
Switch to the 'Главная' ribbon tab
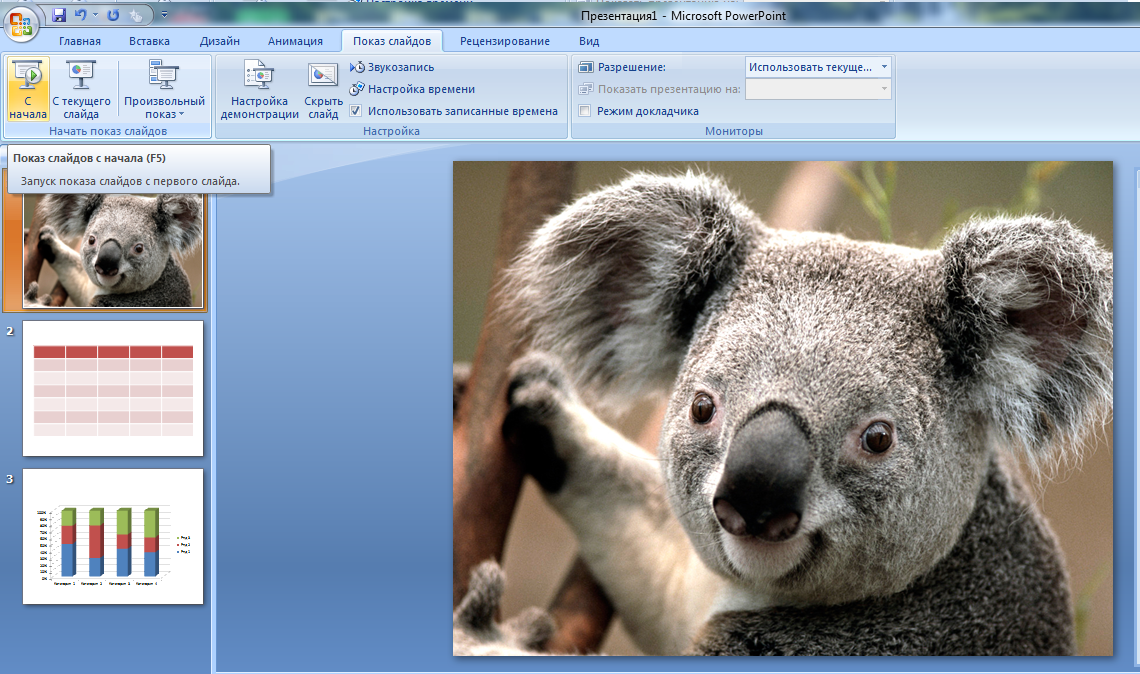pos(80,41)
